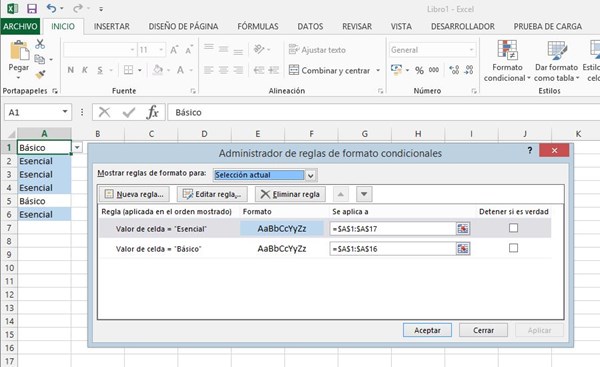Click the Cerrar button
The image size is (600, 367).
coord(483,330)
